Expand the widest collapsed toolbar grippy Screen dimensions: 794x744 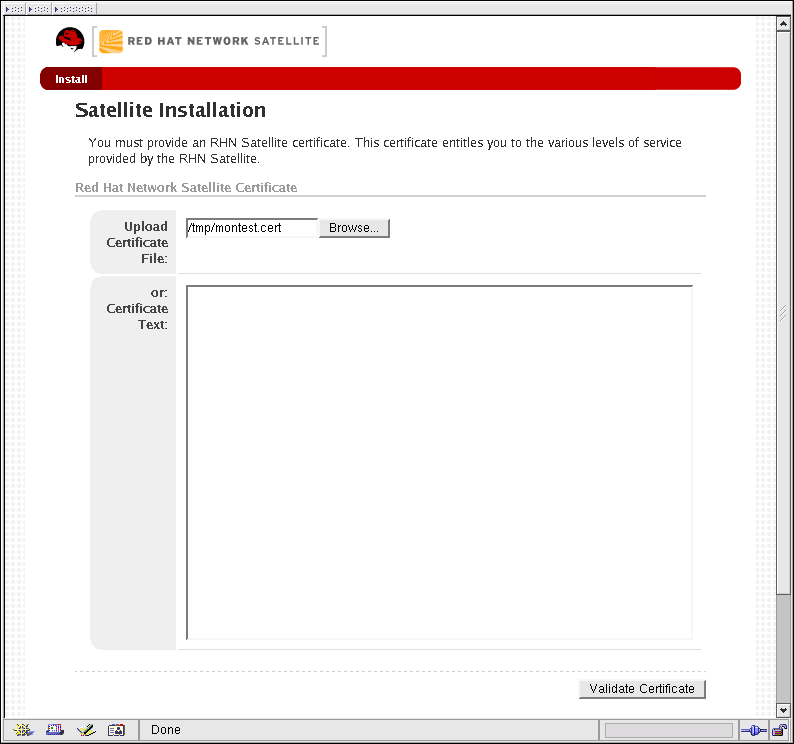pos(74,9)
